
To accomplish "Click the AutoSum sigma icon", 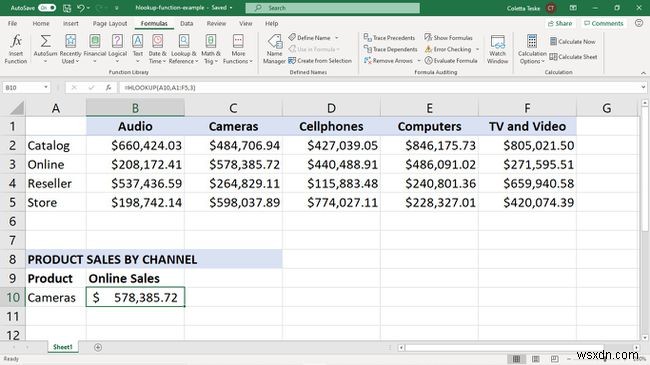I will 45,41.
